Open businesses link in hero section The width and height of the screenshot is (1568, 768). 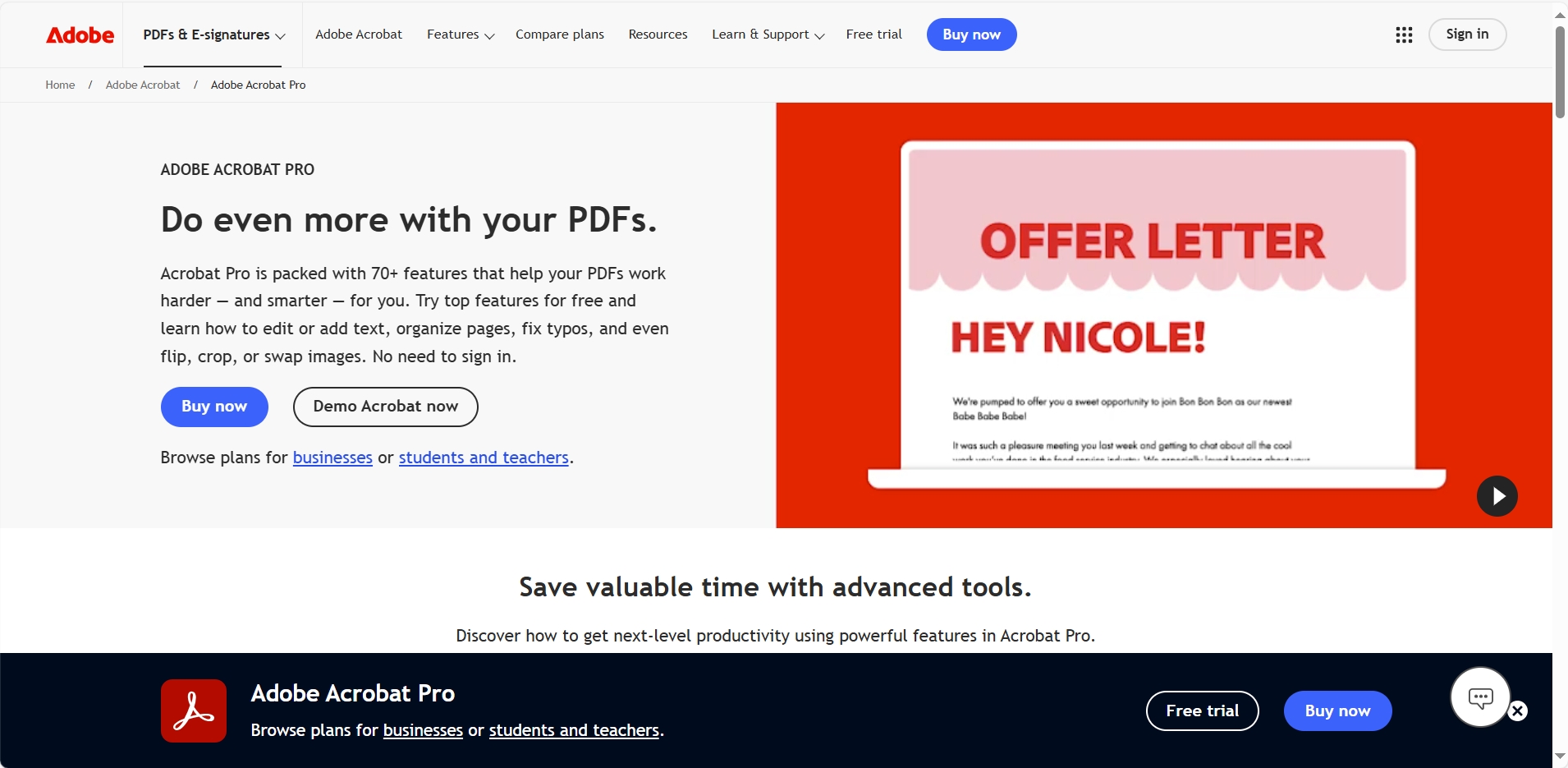point(332,458)
